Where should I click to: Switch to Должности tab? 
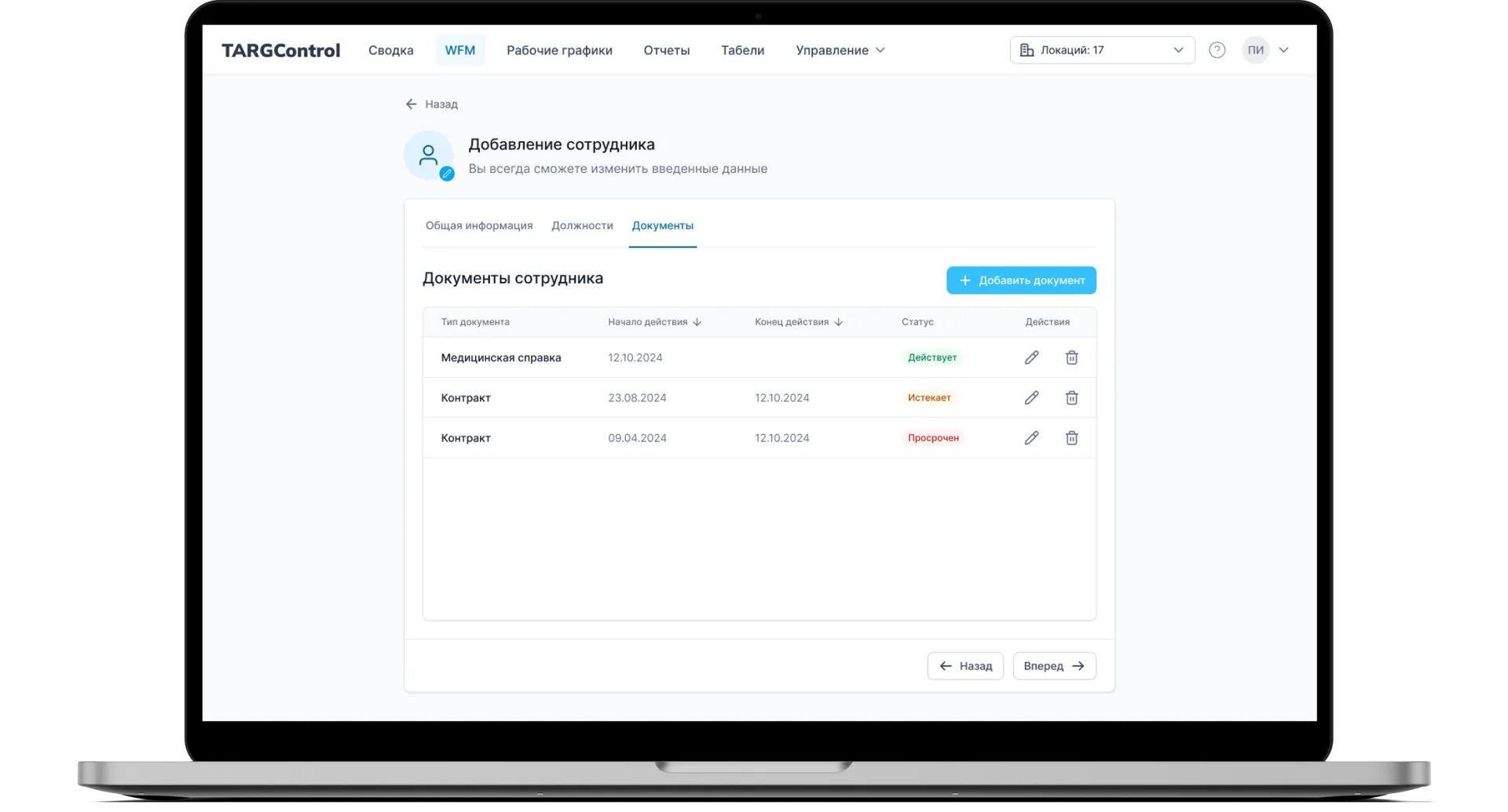click(582, 225)
